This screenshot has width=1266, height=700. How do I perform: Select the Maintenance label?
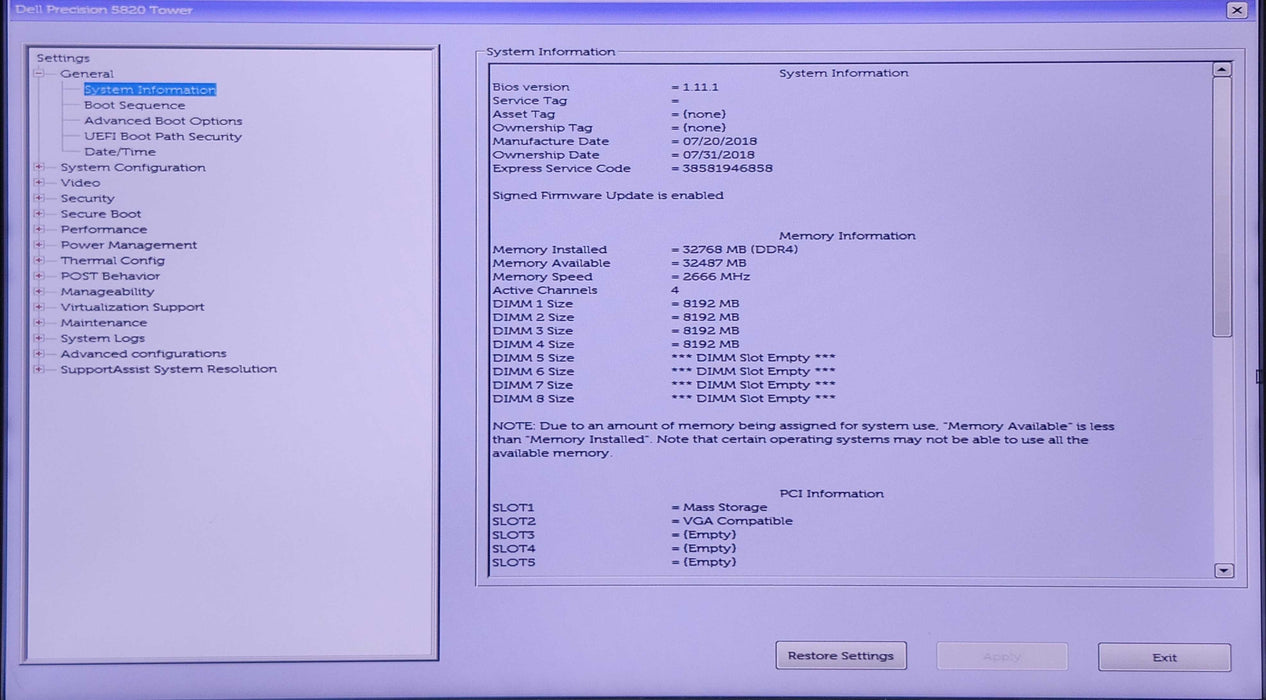[104, 323]
